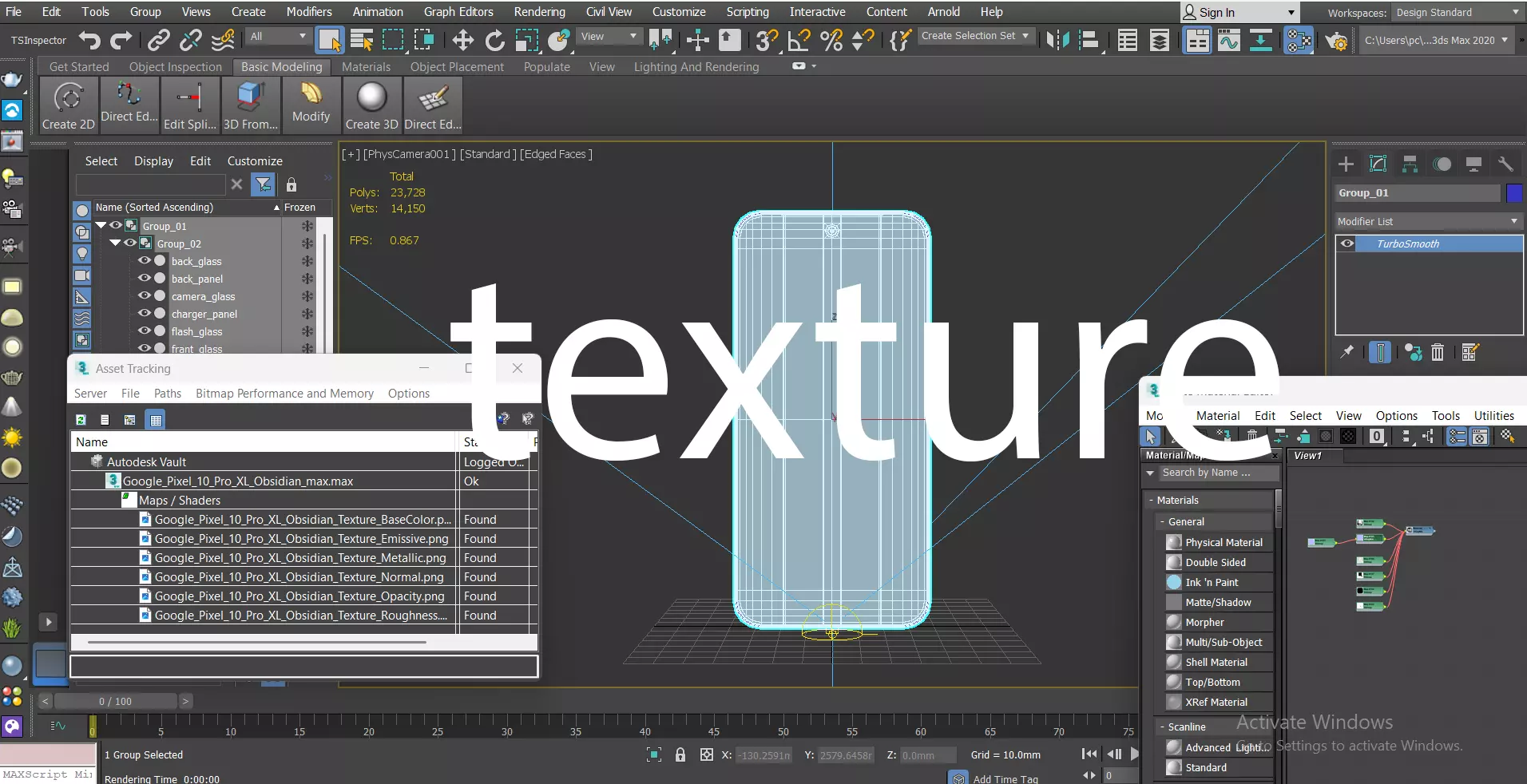Disable TurboSmooth modifier via eye icon

coord(1347,244)
